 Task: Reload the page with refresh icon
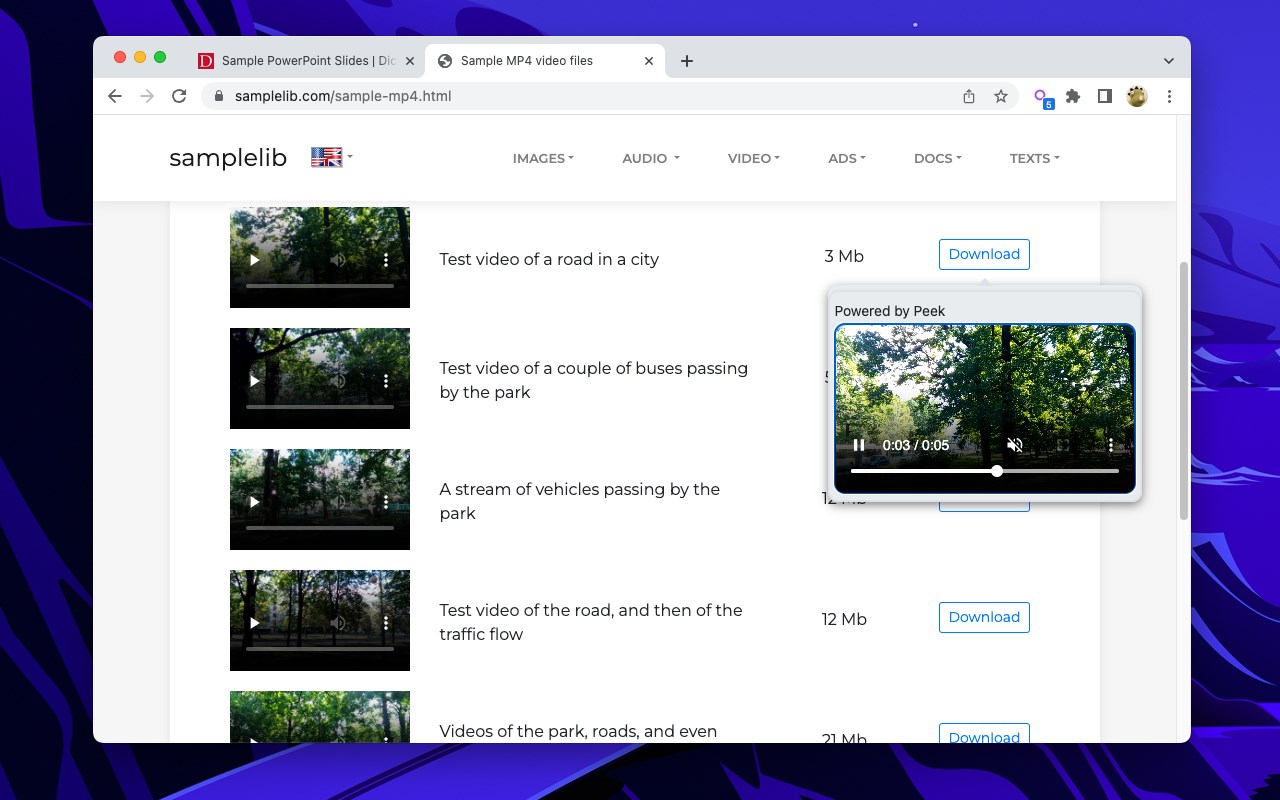(179, 96)
